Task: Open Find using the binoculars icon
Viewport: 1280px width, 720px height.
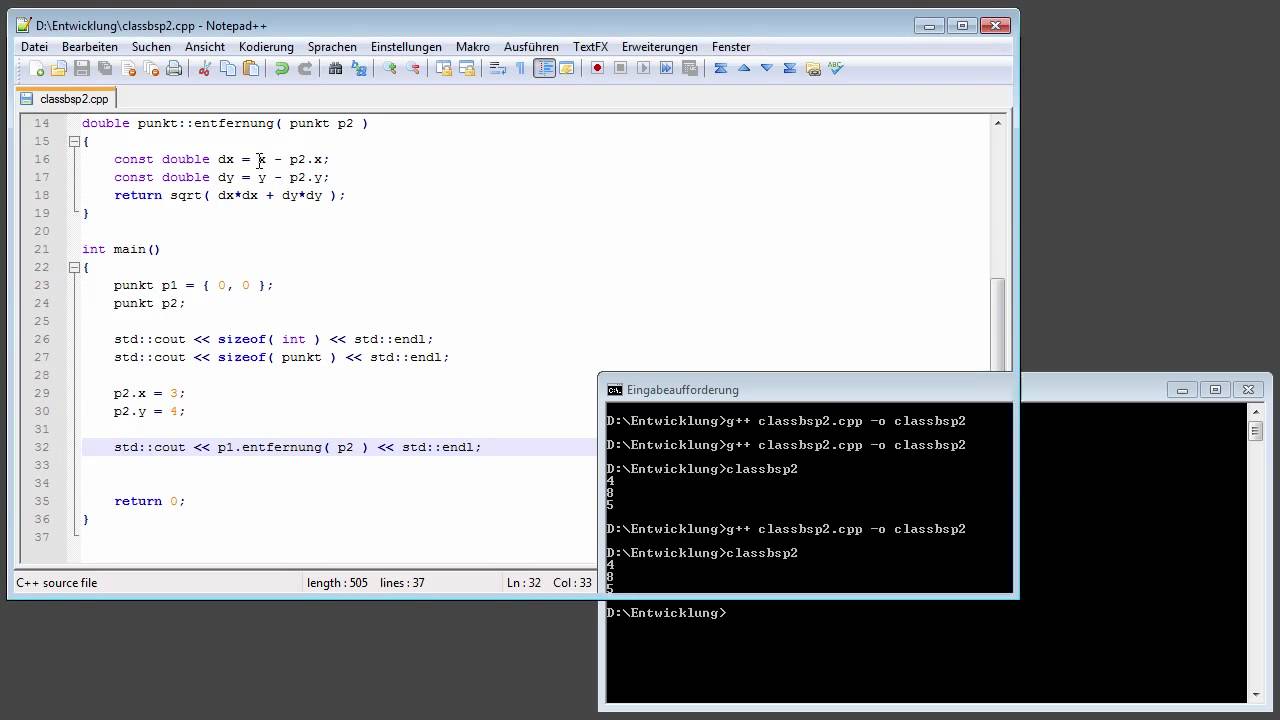Action: pyautogui.click(x=335, y=68)
